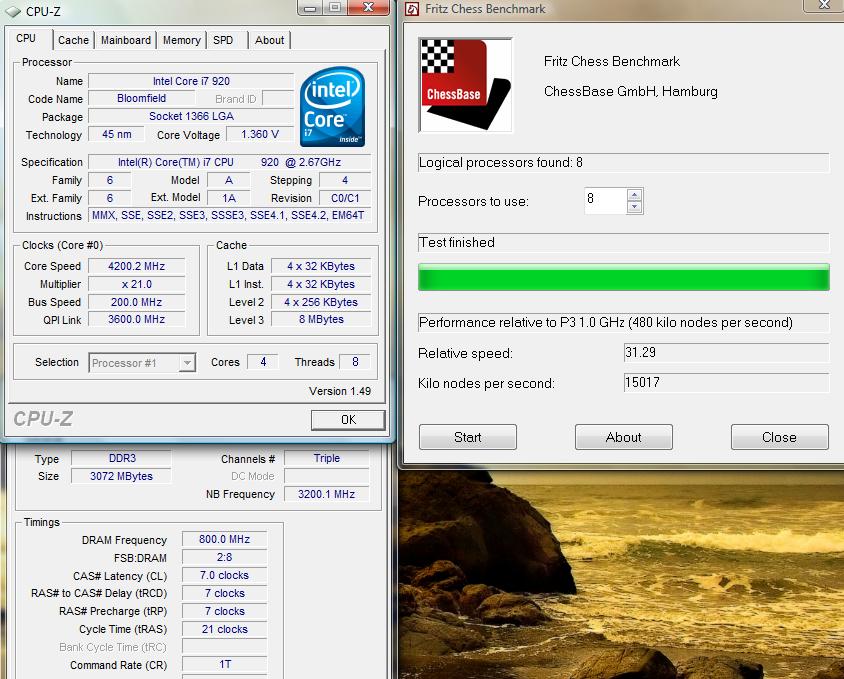
Task: Open the Fritz benchmark About dialog
Action: [623, 437]
